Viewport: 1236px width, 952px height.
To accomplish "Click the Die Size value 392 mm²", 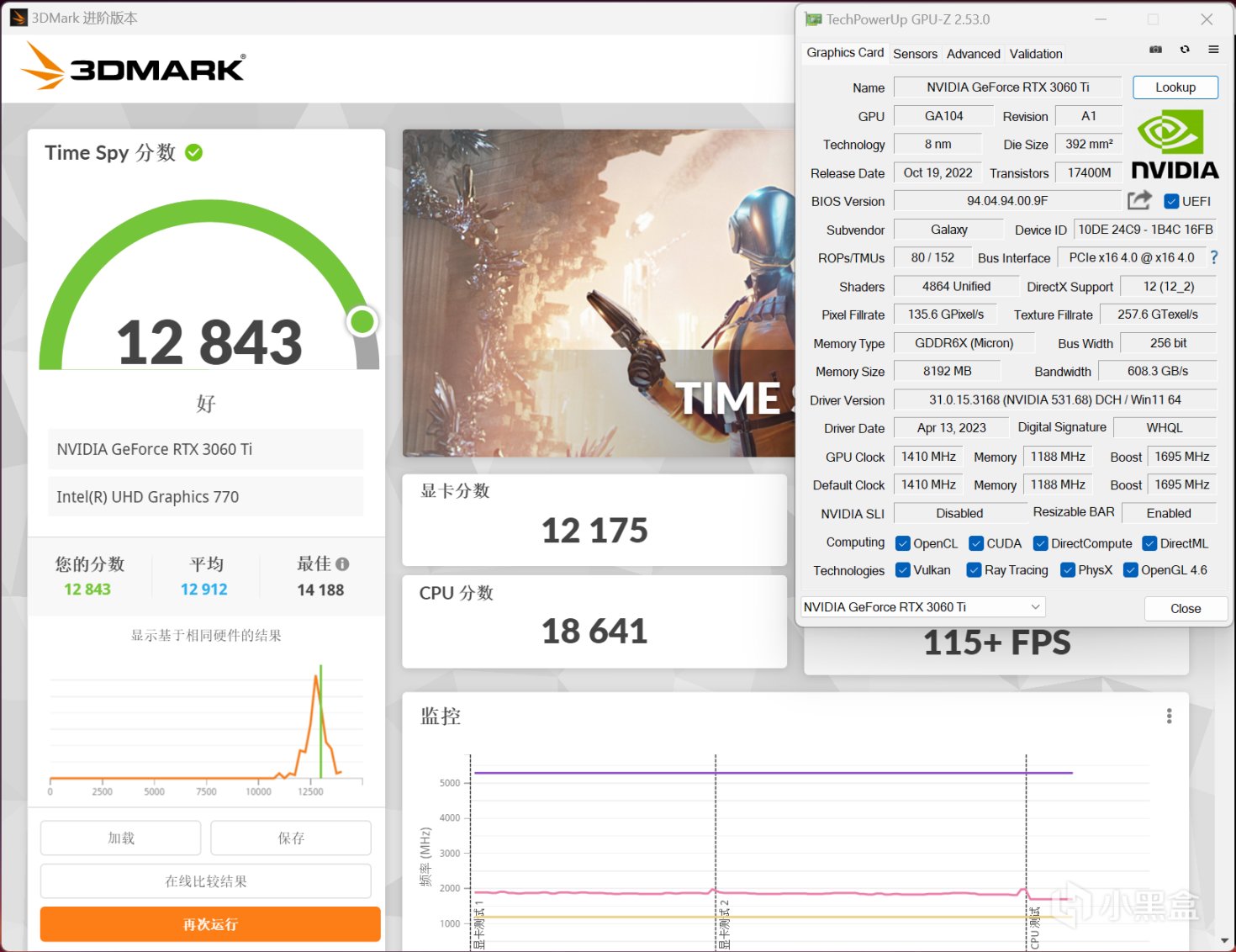I will click(x=1089, y=145).
